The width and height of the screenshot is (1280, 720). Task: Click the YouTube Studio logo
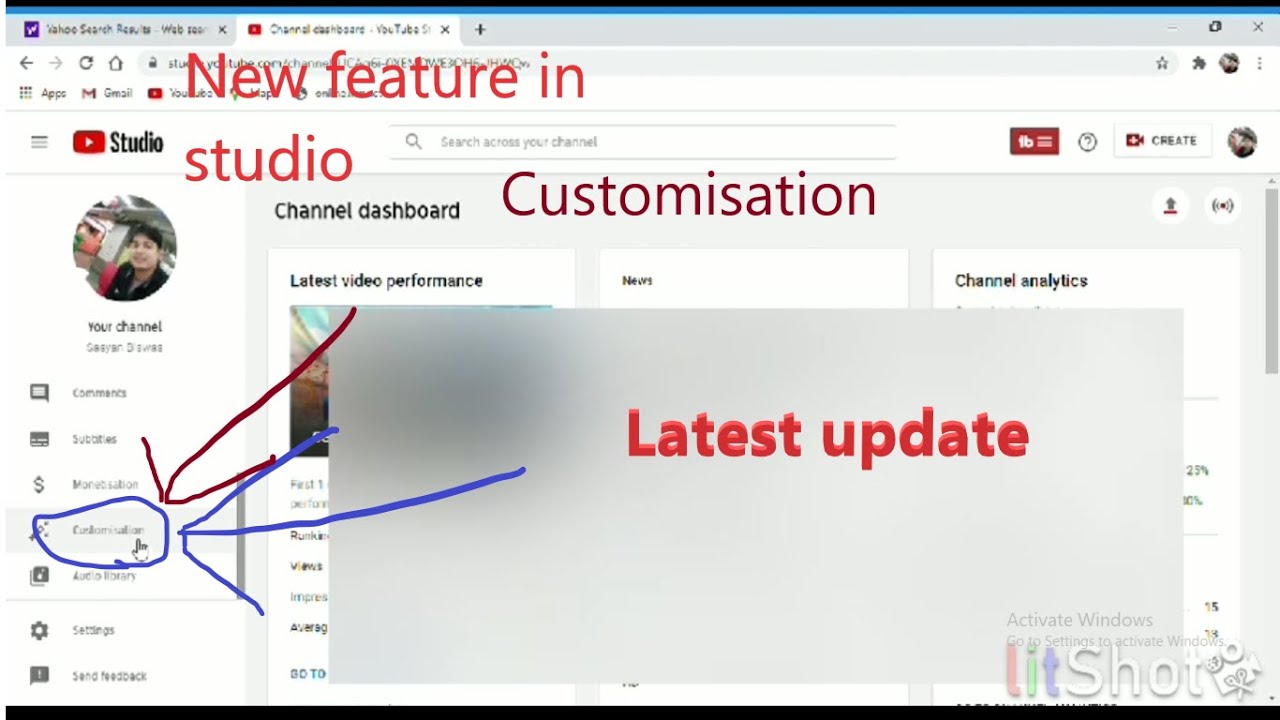pos(117,142)
